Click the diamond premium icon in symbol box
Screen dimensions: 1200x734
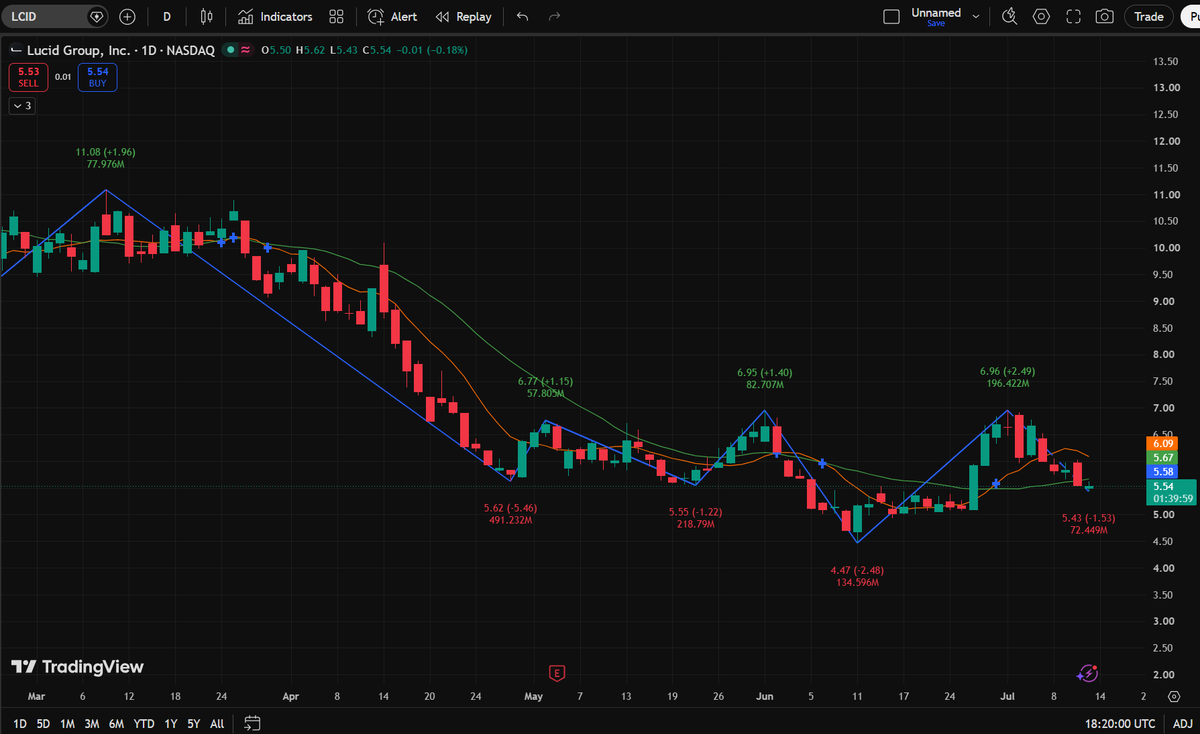[x=96, y=16]
